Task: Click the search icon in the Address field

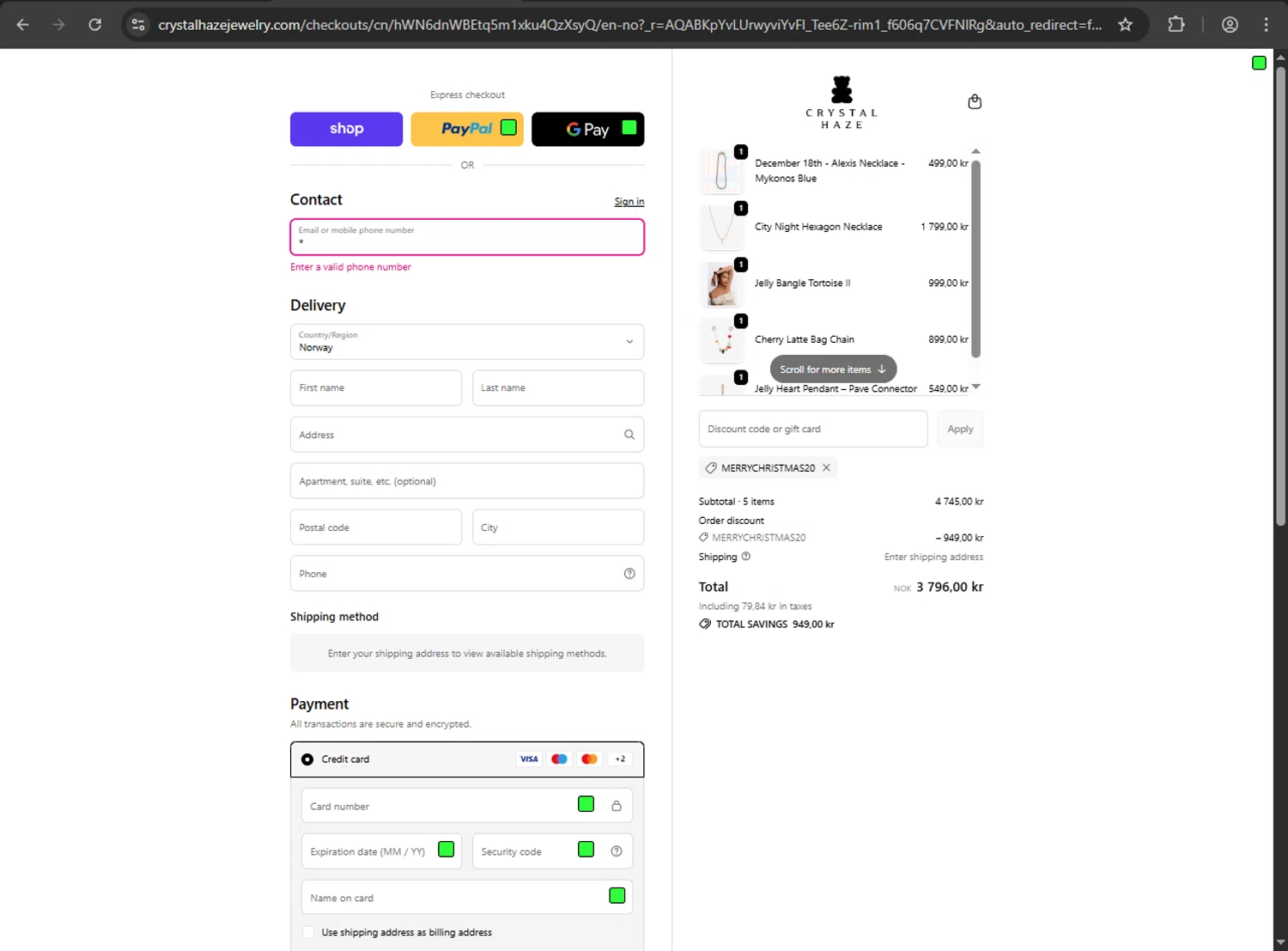Action: [629, 435]
